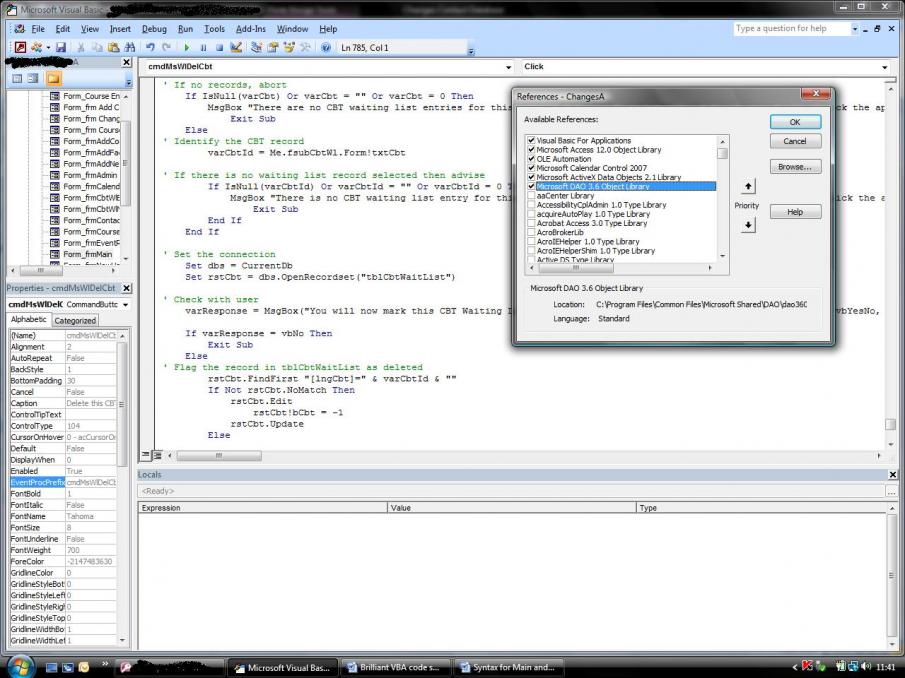Viewport: 905px width, 678px height.
Task: Switch to Categorized properties tab
Action: click(x=75, y=320)
